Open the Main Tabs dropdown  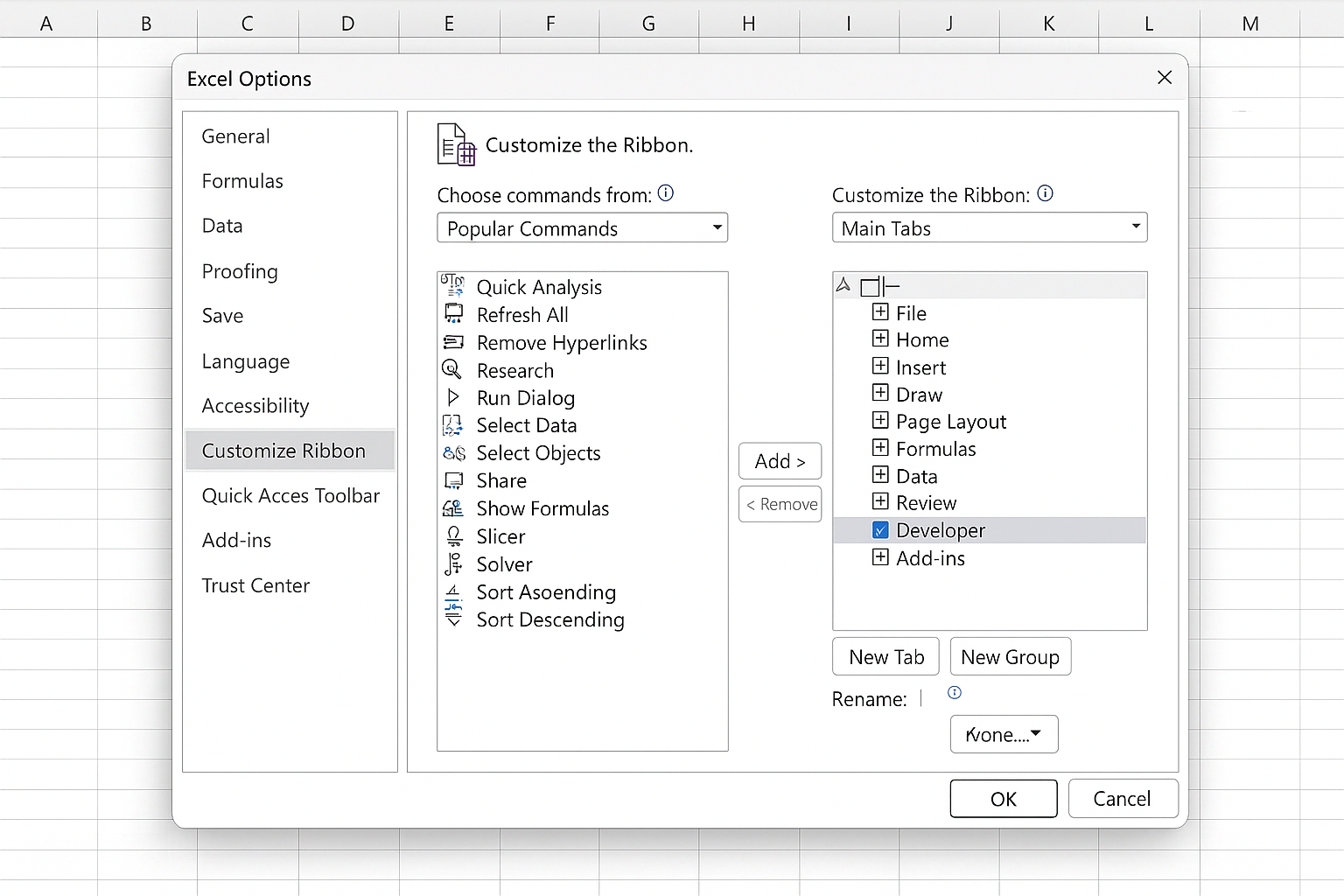point(990,227)
